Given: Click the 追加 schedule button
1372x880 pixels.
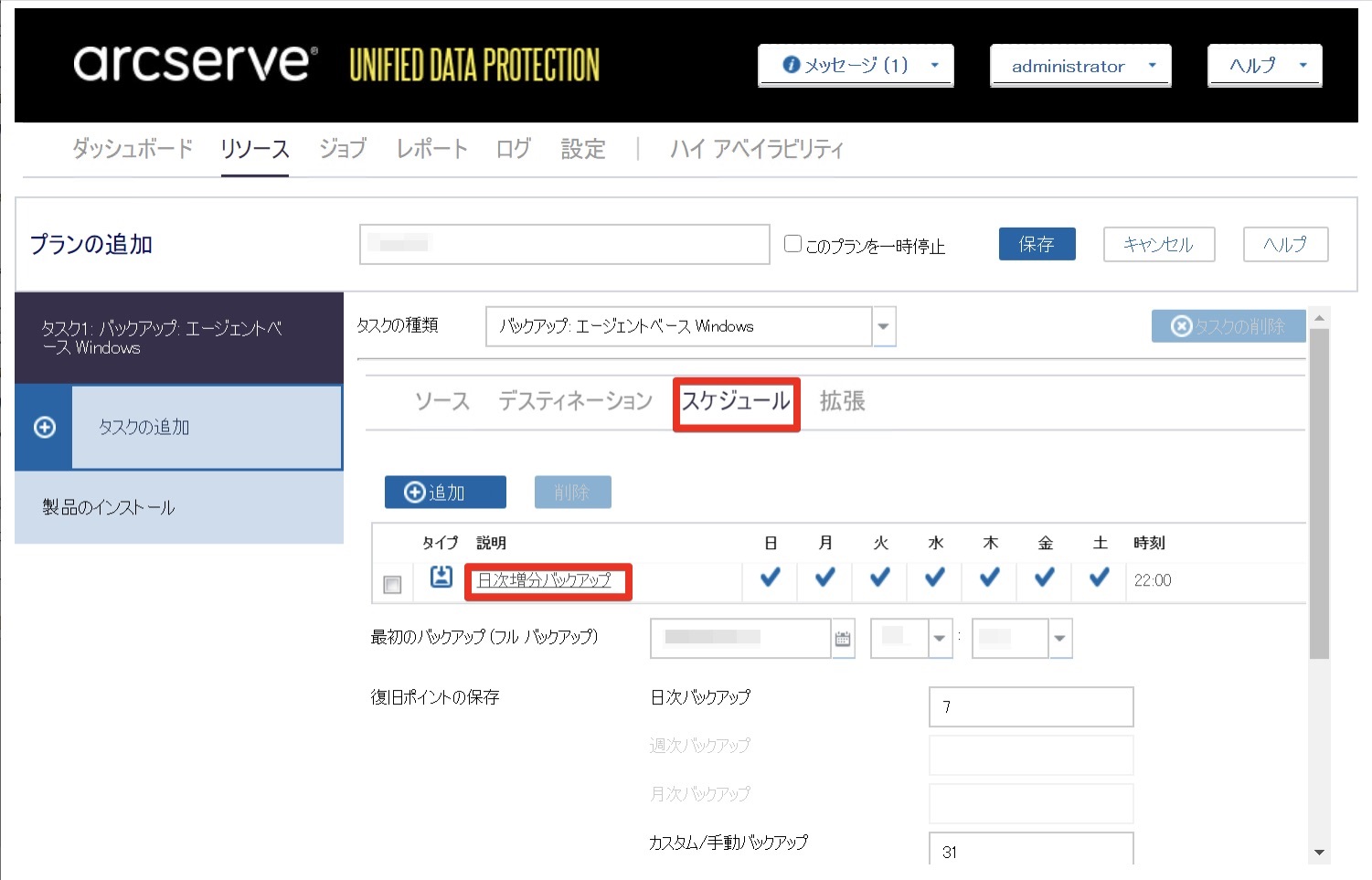Looking at the screenshot, I should point(445,492).
